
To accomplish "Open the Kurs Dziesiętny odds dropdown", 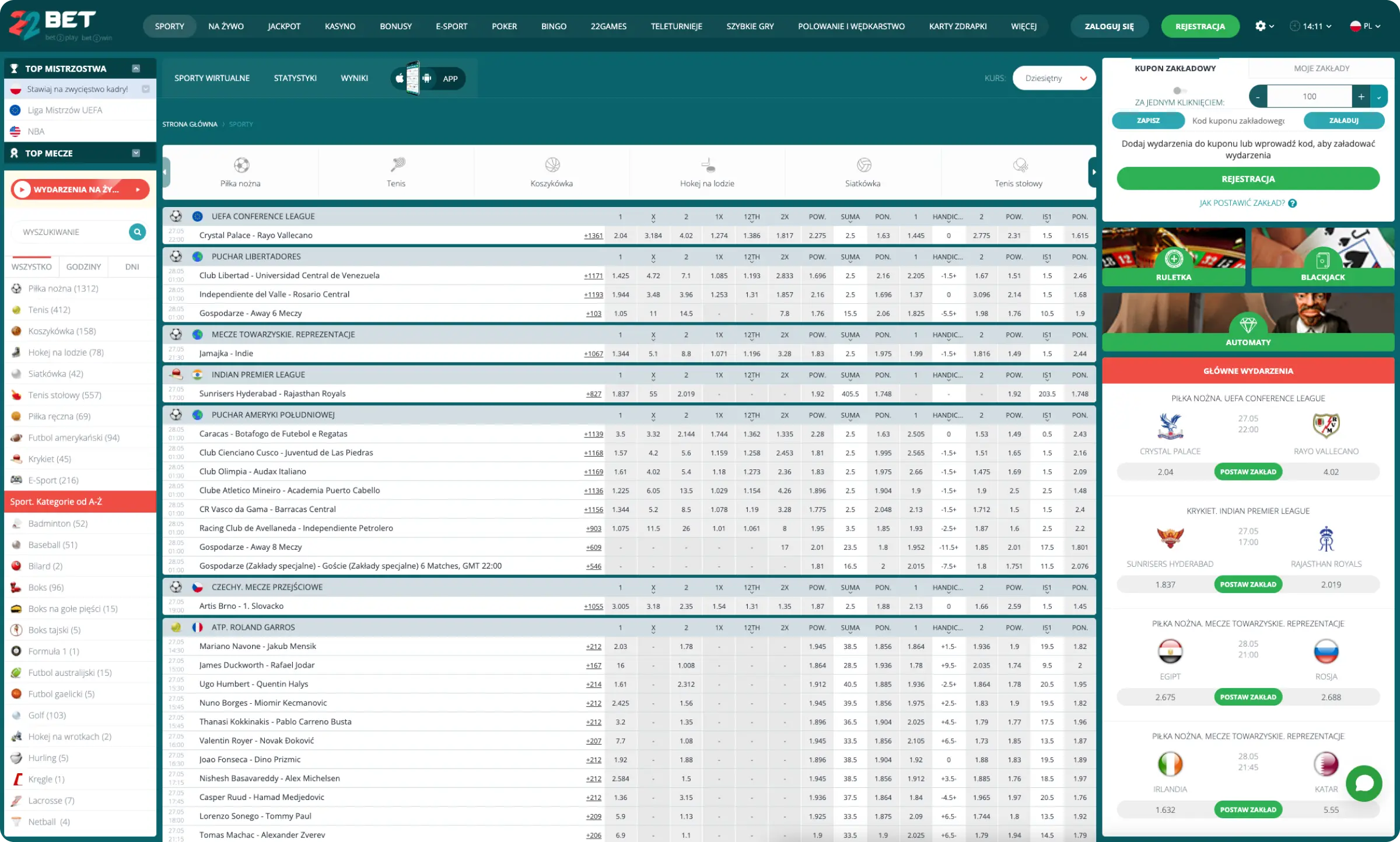I will pyautogui.click(x=1054, y=78).
